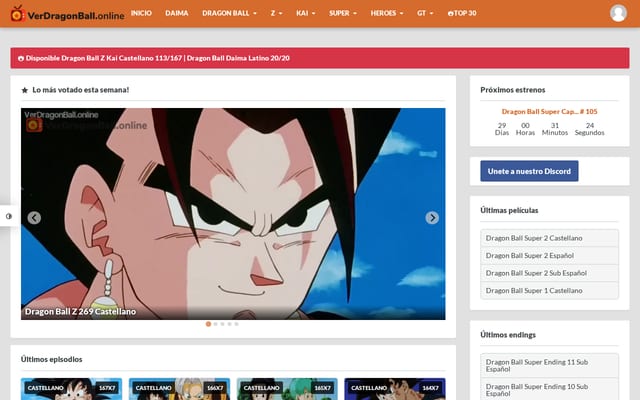Open Dragon Ball Super 2 Castellano movie
Screen dimensions: 640x400
tap(549, 238)
